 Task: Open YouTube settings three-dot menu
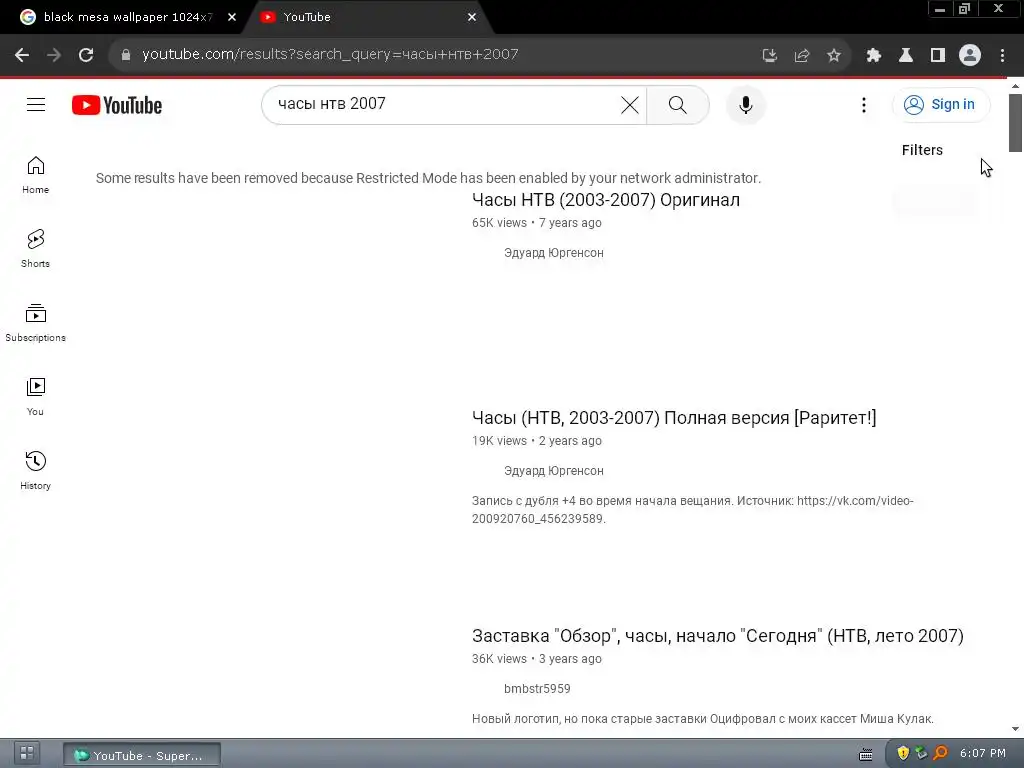tap(863, 104)
